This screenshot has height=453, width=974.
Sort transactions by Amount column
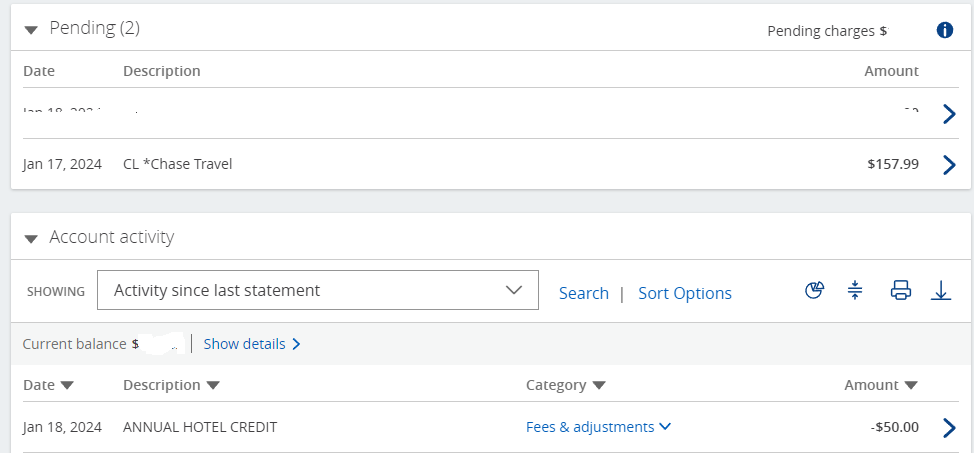(x=880, y=385)
